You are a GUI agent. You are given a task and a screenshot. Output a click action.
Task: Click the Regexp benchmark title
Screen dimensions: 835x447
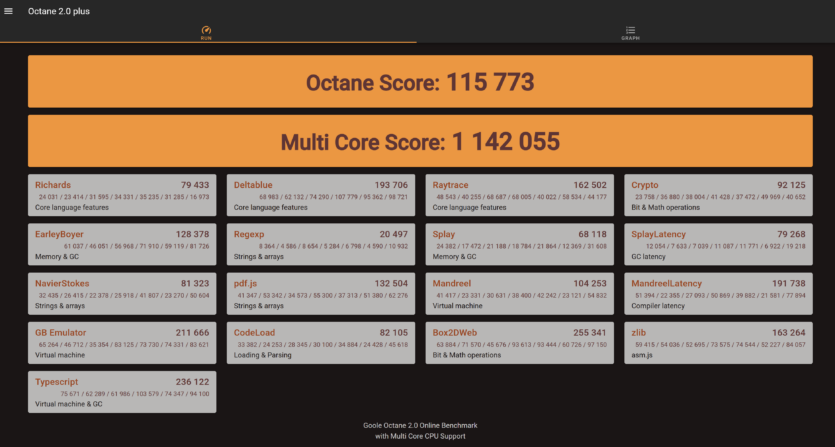point(249,234)
